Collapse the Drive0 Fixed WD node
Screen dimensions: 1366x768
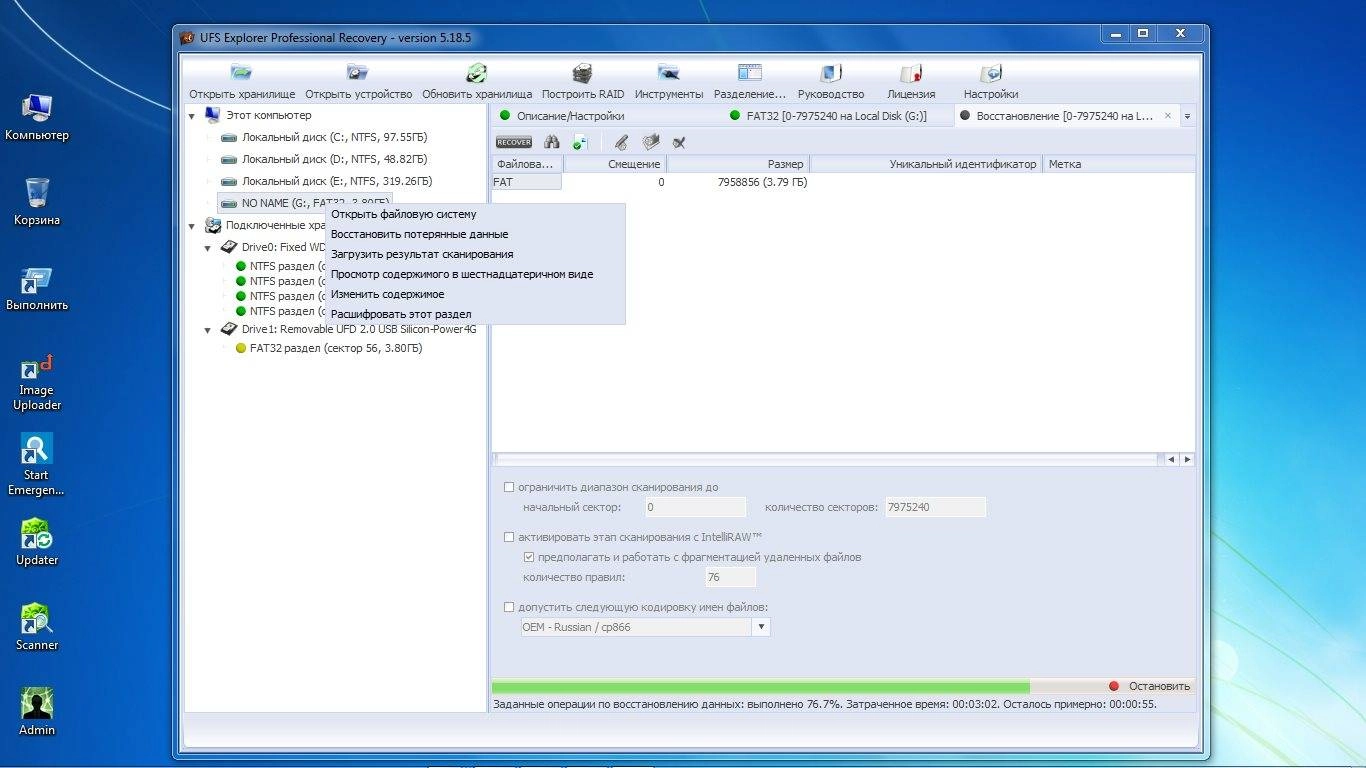click(x=208, y=247)
